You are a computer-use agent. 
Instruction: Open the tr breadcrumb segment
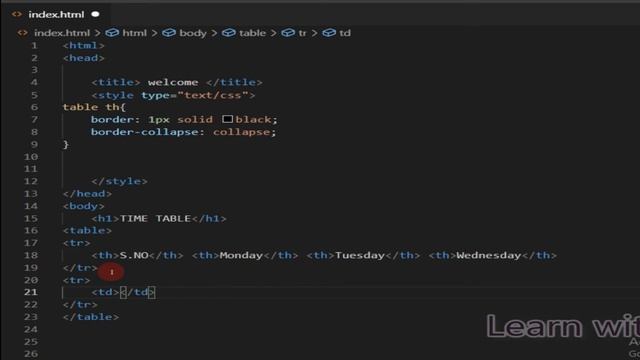[x=302, y=33]
